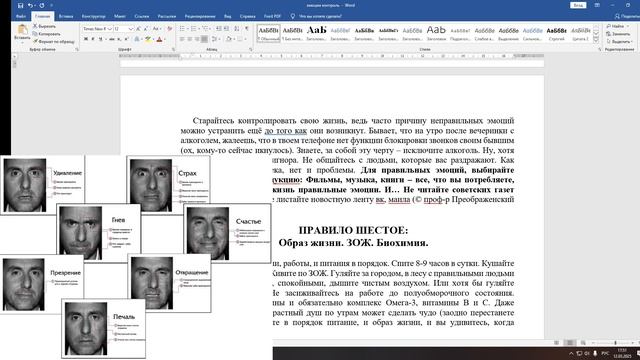Switch to the Макет tab
This screenshot has height=360, width=640.
point(120,16)
